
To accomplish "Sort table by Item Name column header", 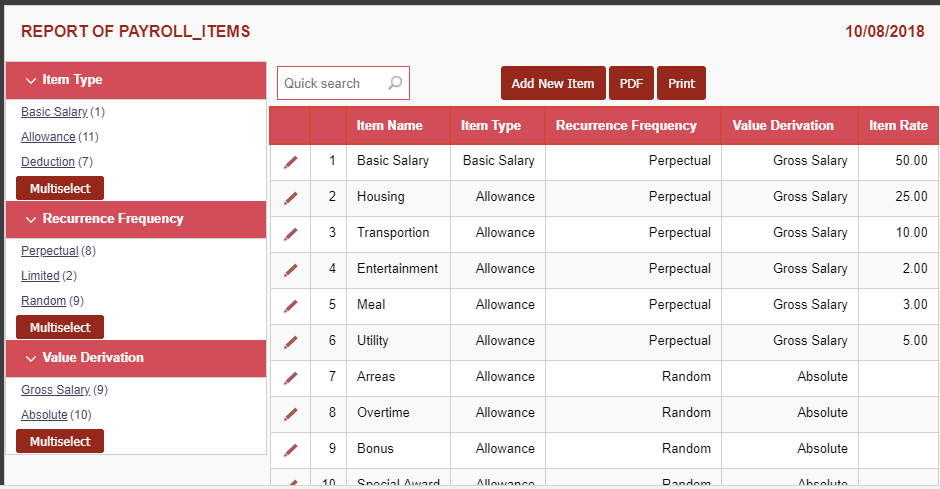I will pyautogui.click(x=389, y=126).
